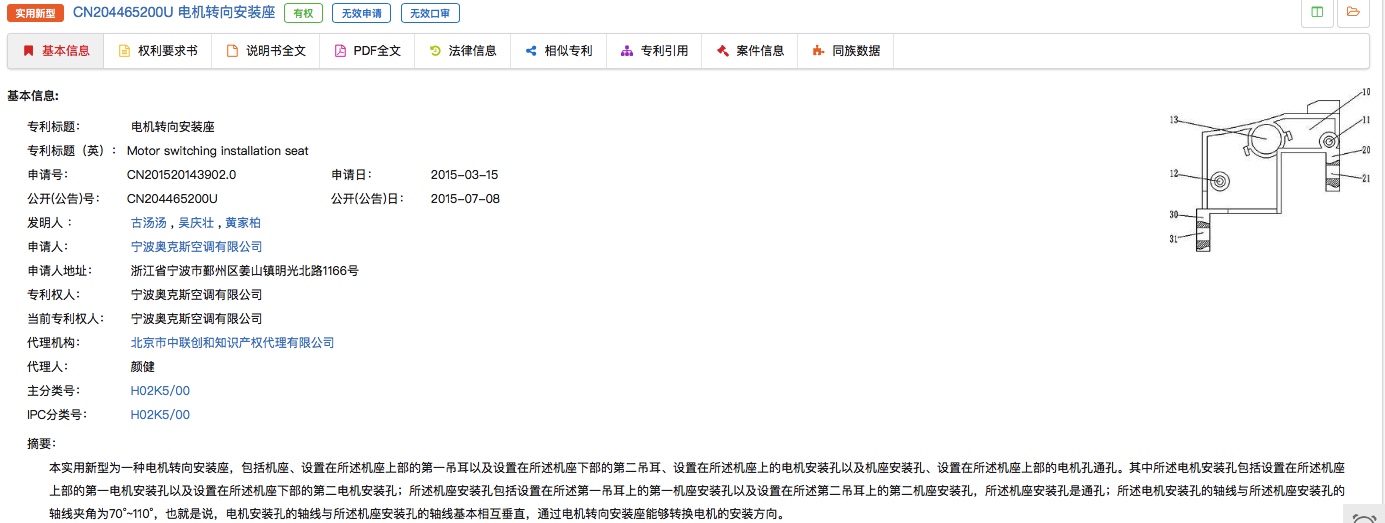Select English title Motor switching installation seat

click(x=218, y=151)
